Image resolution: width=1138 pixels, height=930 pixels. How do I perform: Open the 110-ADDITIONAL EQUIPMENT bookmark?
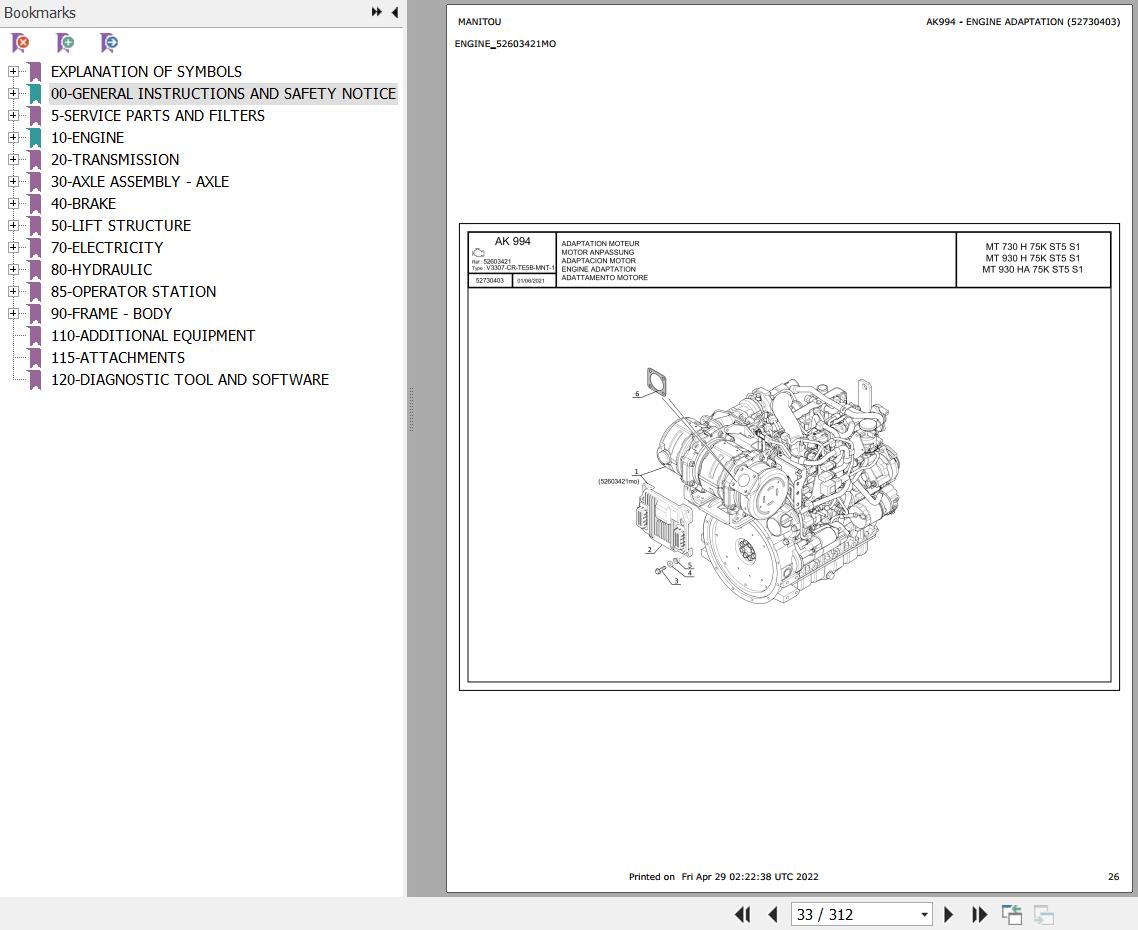pyautogui.click(x=152, y=336)
